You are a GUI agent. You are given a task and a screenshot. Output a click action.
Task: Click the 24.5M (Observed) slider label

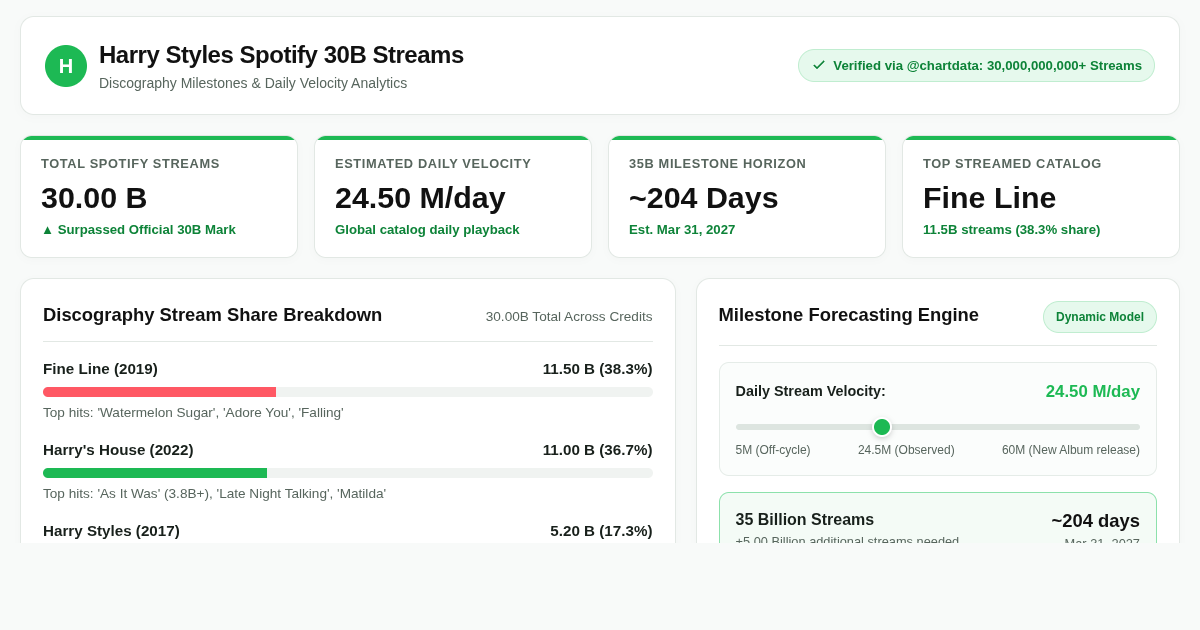pos(906,450)
